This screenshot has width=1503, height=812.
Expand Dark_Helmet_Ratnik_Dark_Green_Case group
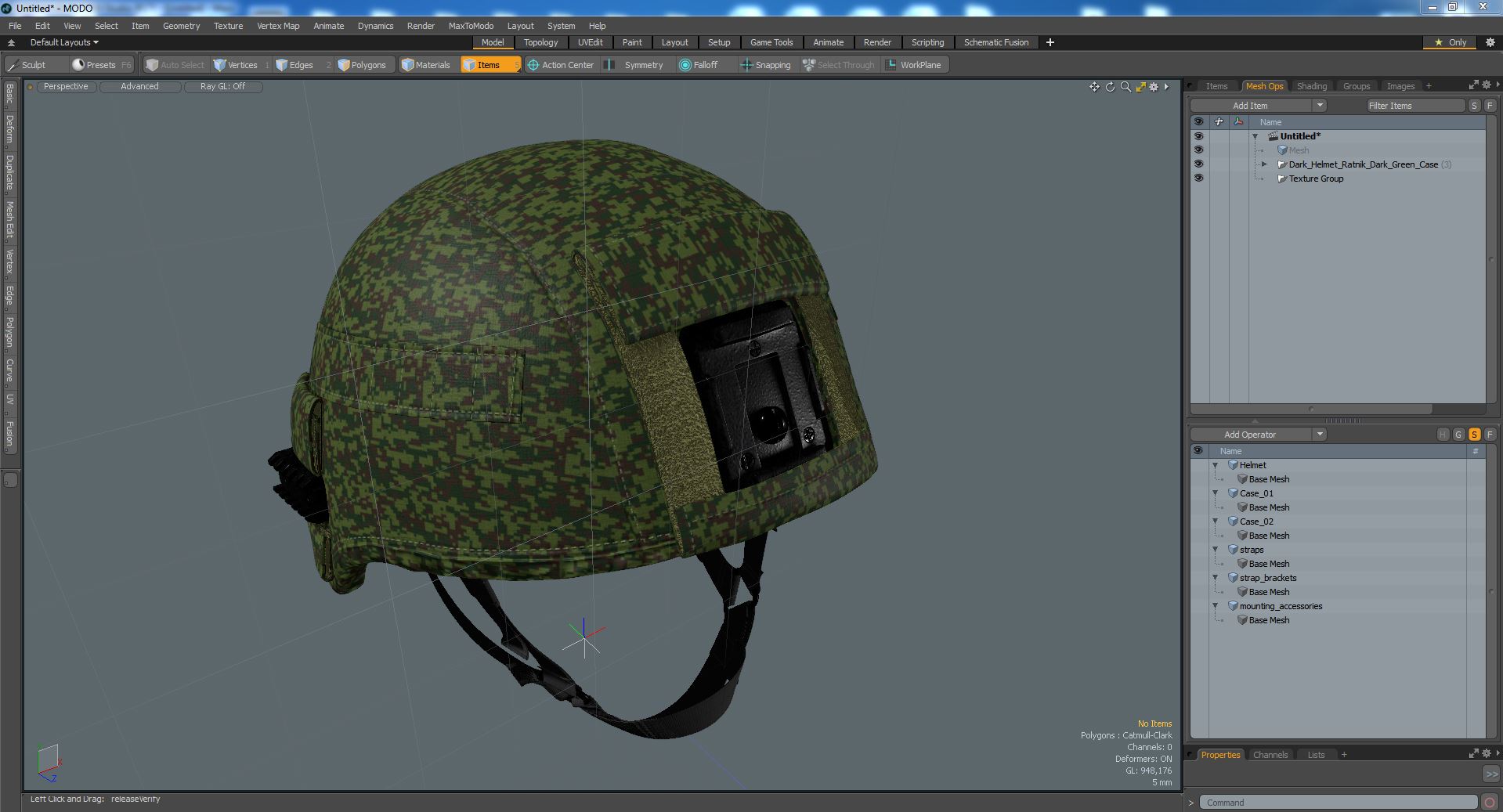pyautogui.click(x=1264, y=164)
